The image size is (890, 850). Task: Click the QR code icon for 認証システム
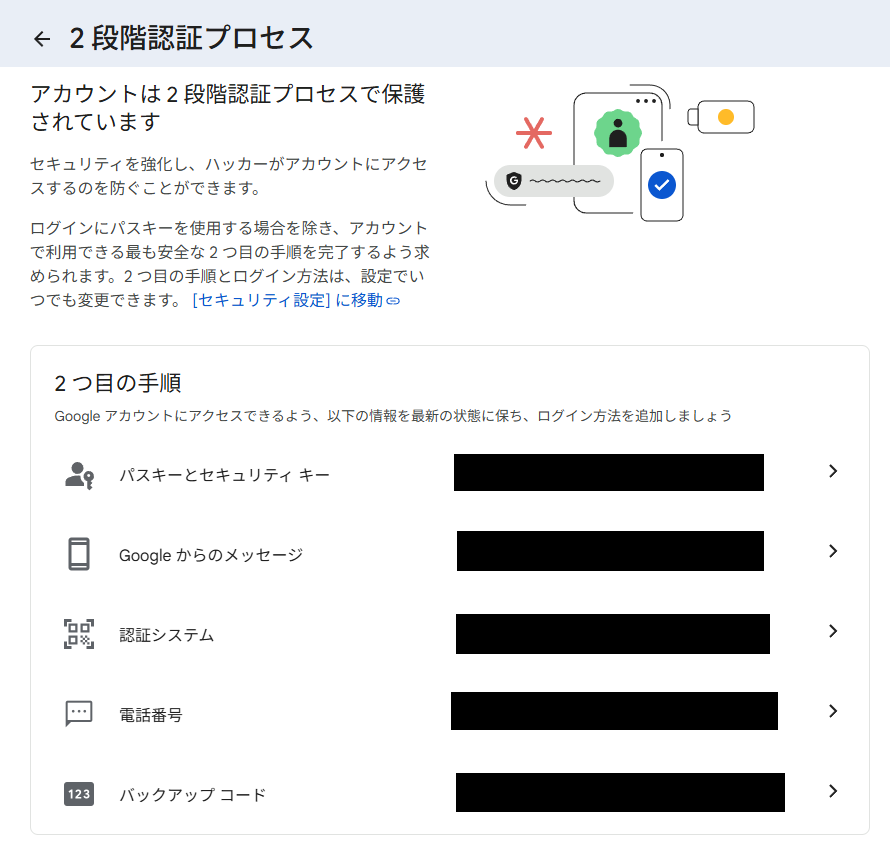click(79, 634)
